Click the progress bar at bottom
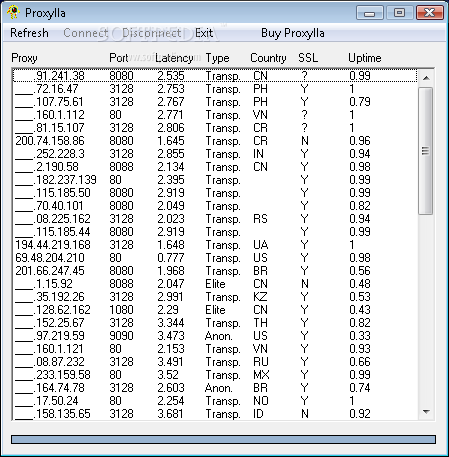The image size is (449, 457). (223, 439)
